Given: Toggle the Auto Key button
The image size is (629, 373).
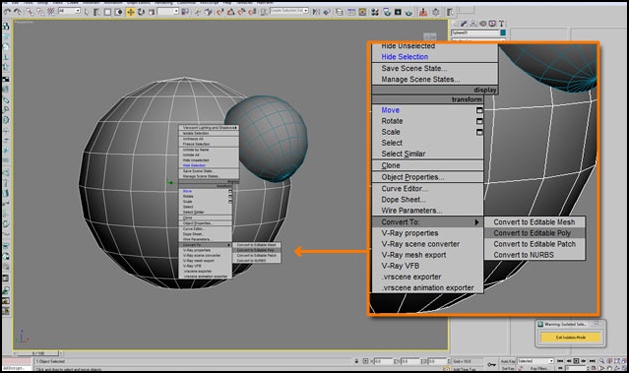Looking at the screenshot, I should pos(508,361).
